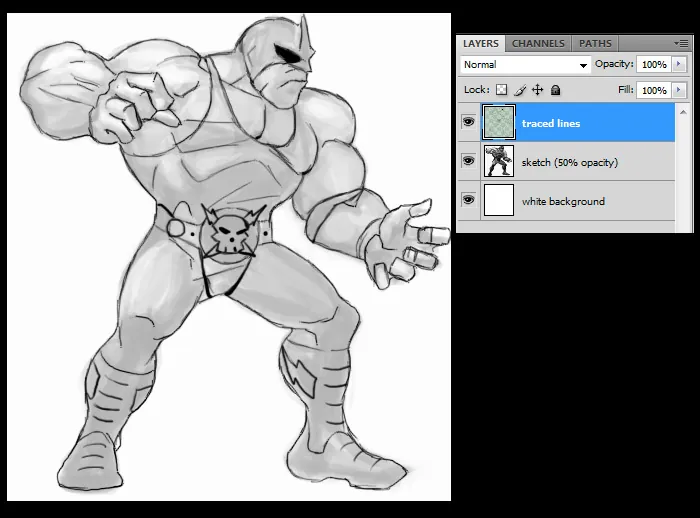Viewport: 700px width, 518px height.
Task: Hide the sketch (50% opacity) layer
Action: (x=468, y=160)
